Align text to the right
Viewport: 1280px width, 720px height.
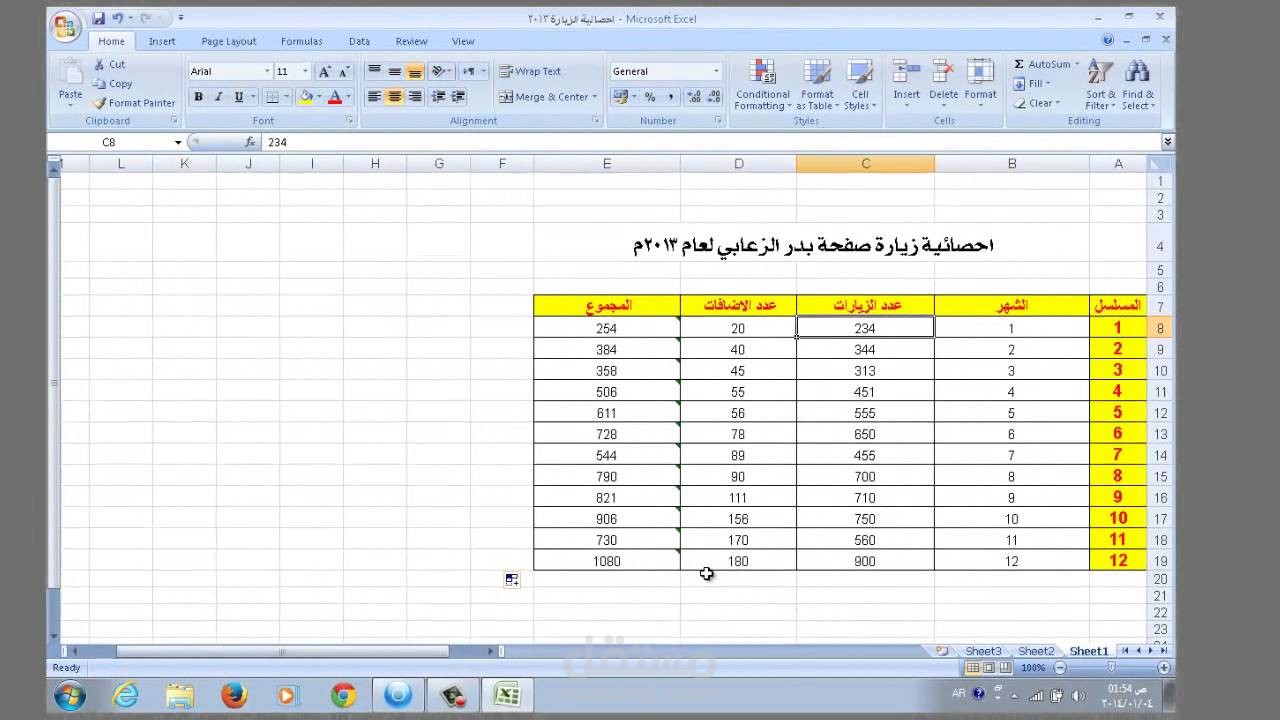pyautogui.click(x=414, y=97)
